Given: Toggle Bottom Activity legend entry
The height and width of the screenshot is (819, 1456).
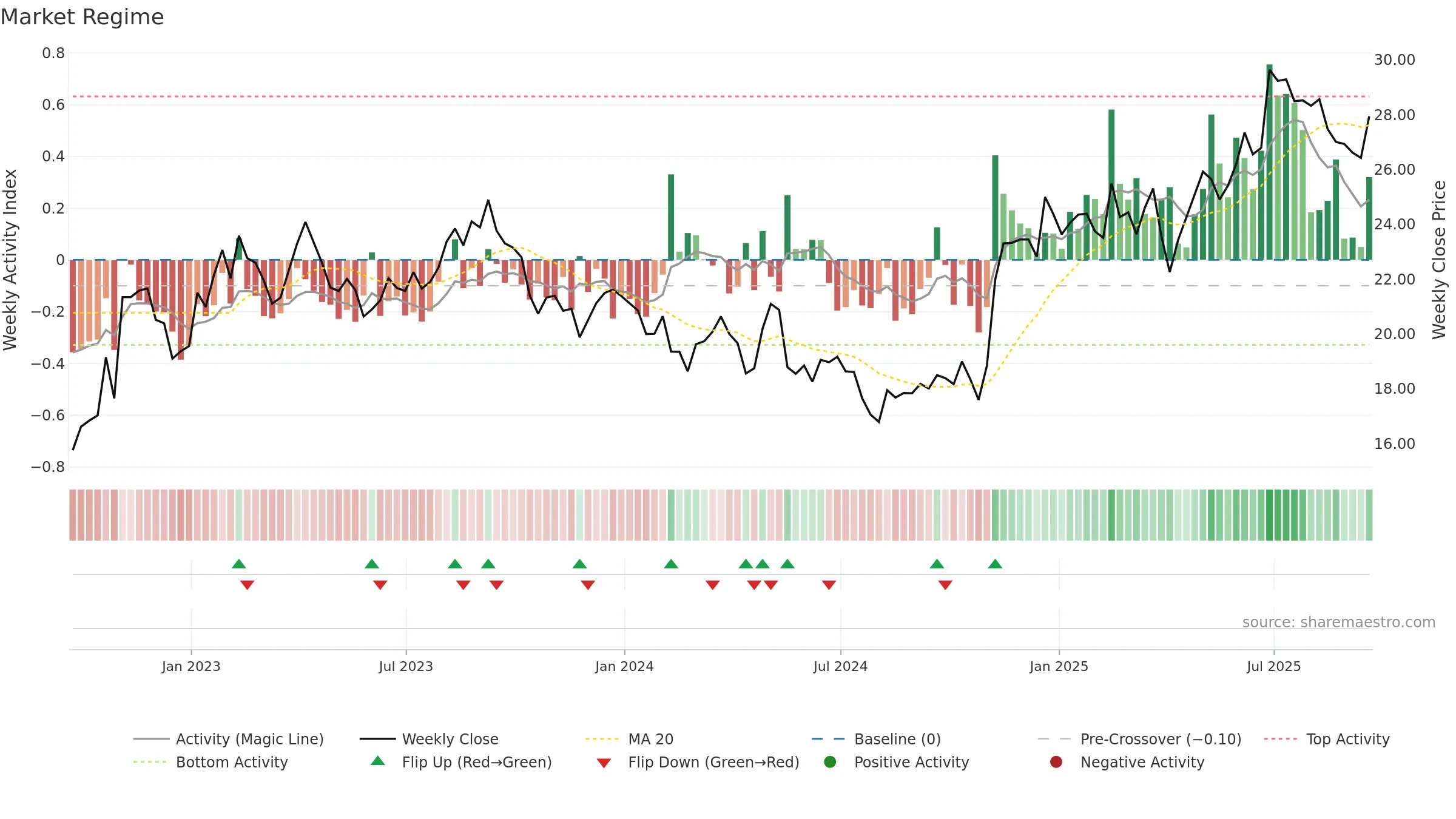Looking at the screenshot, I should coord(211,762).
